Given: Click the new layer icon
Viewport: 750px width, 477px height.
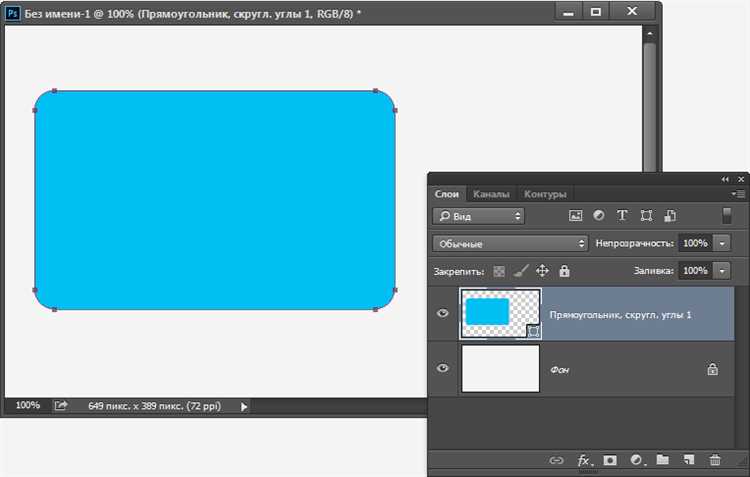Looking at the screenshot, I should tap(688, 460).
